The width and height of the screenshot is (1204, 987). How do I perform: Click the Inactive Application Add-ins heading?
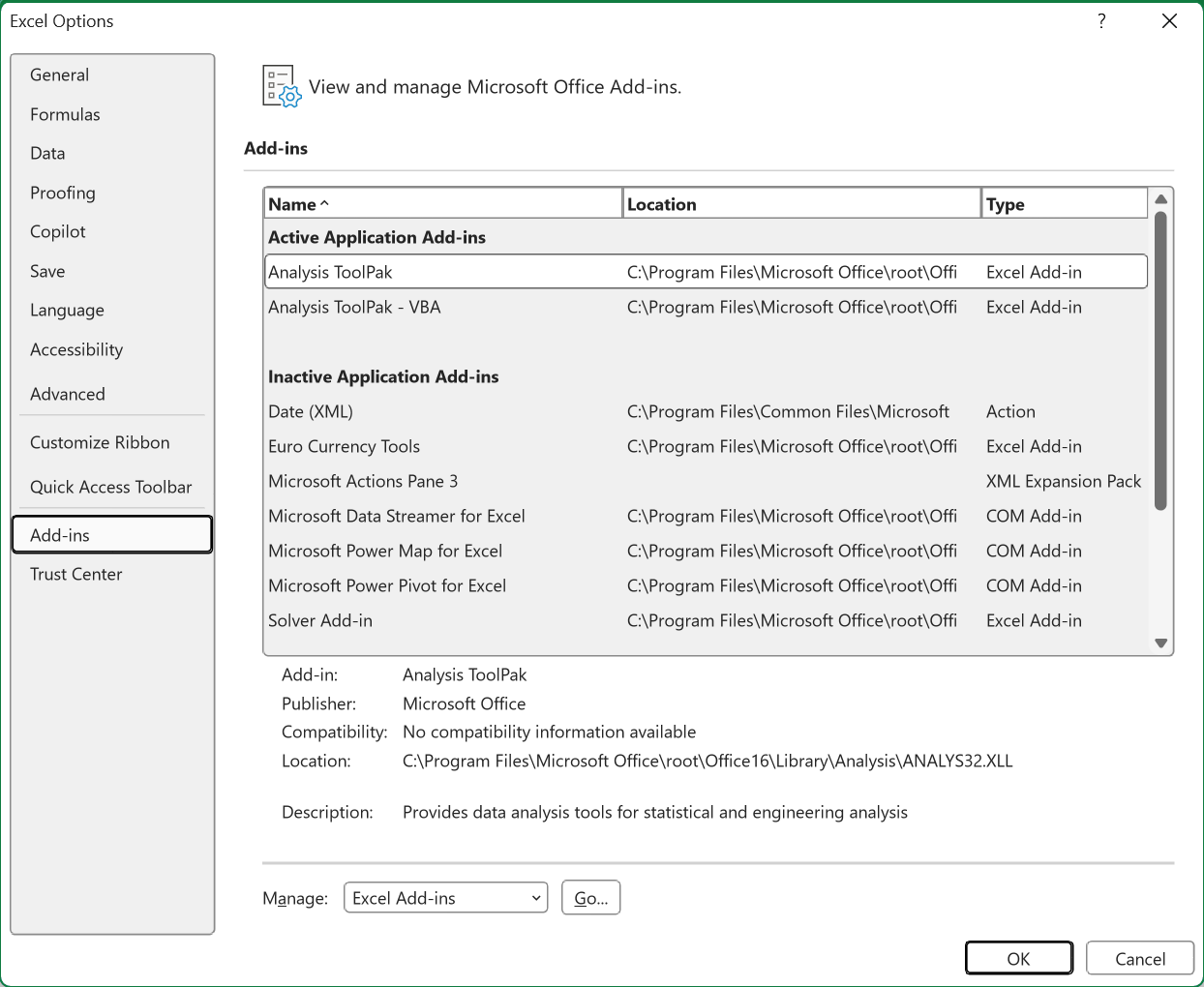point(383,376)
